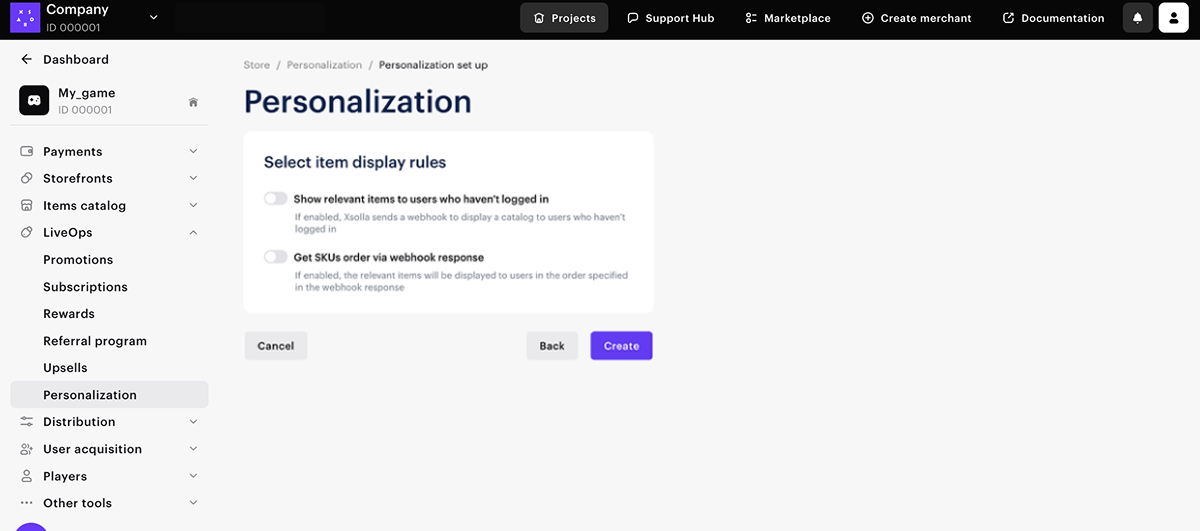
Task: Click the home icon next to My_game
Action: click(x=193, y=102)
